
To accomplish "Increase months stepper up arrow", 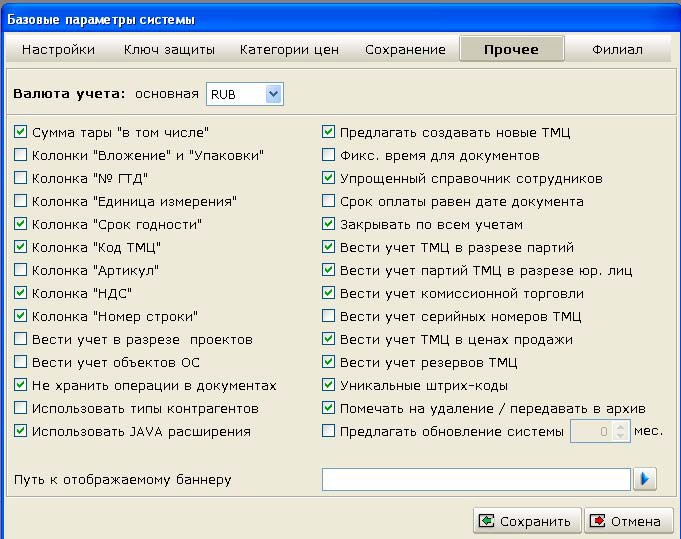I will pyautogui.click(x=621, y=426).
